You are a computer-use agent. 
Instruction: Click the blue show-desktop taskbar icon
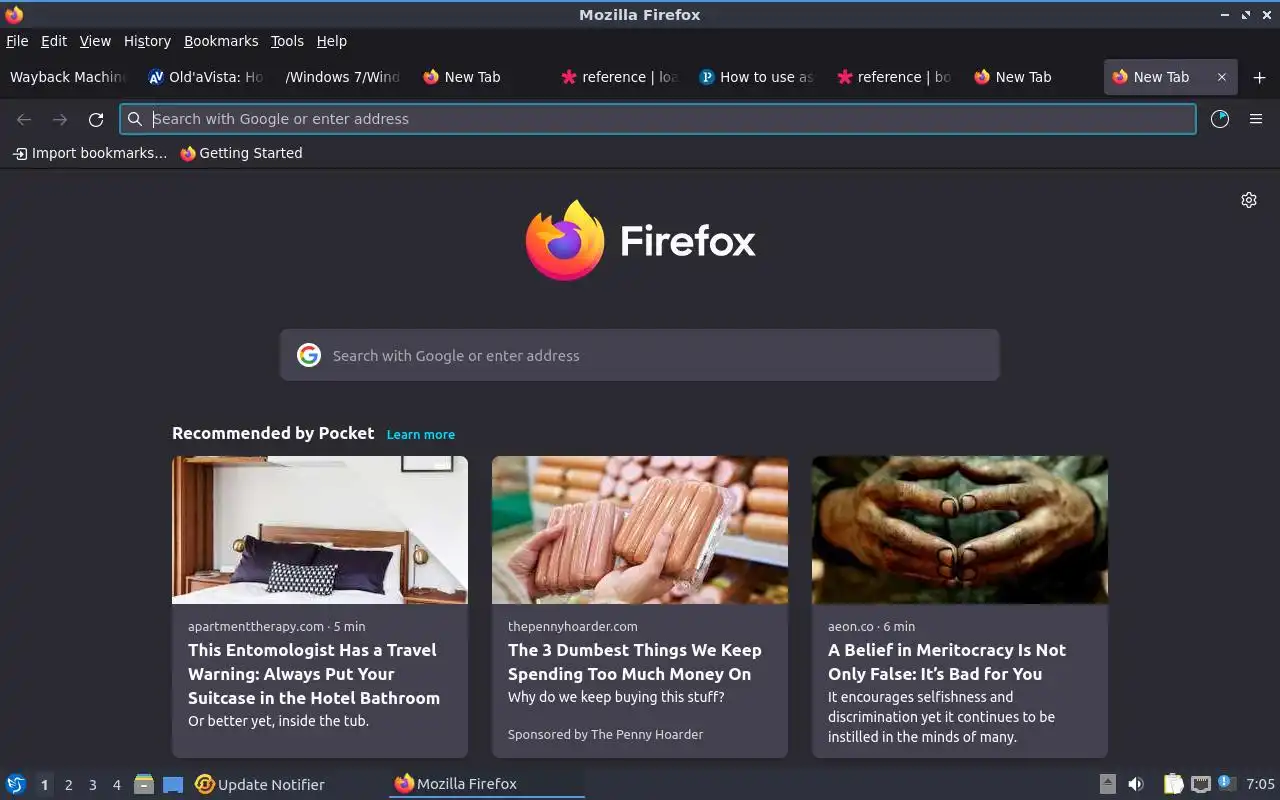[173, 784]
